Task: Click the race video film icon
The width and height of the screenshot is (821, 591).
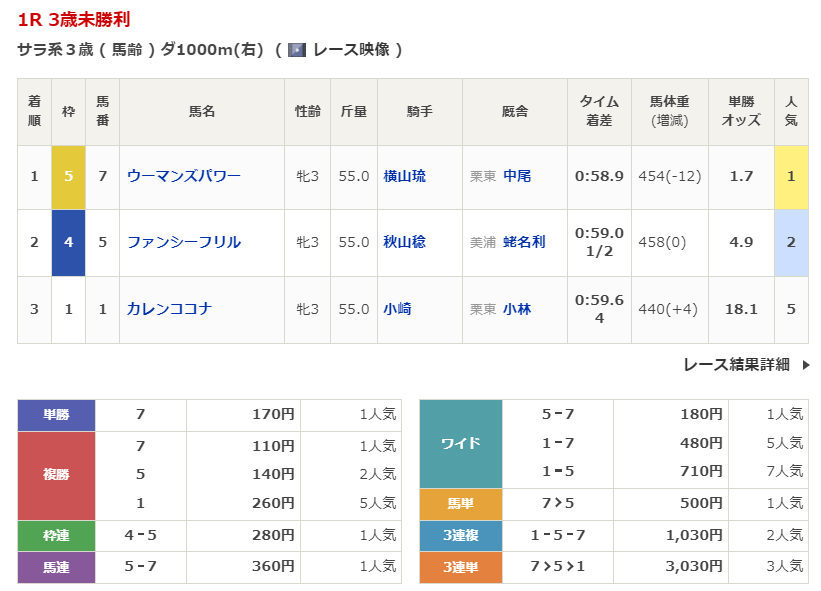Action: (x=297, y=50)
